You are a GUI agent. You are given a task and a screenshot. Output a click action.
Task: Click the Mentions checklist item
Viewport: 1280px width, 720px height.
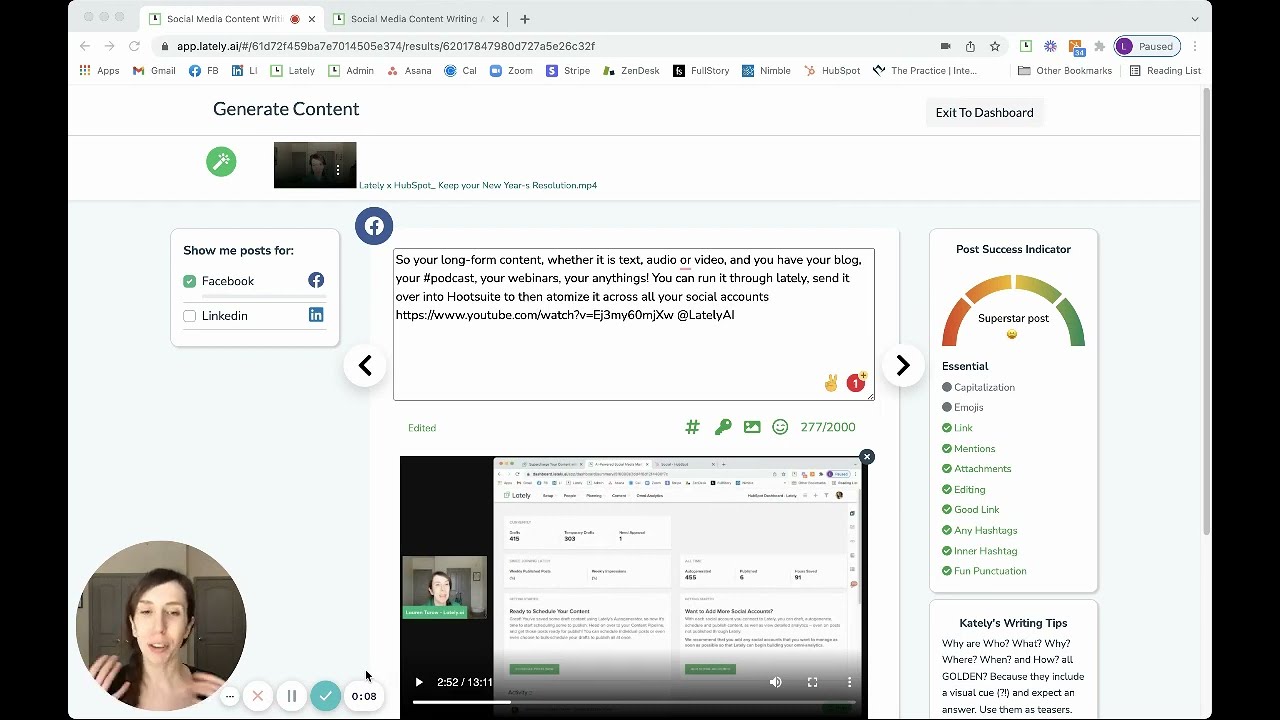click(x=968, y=449)
